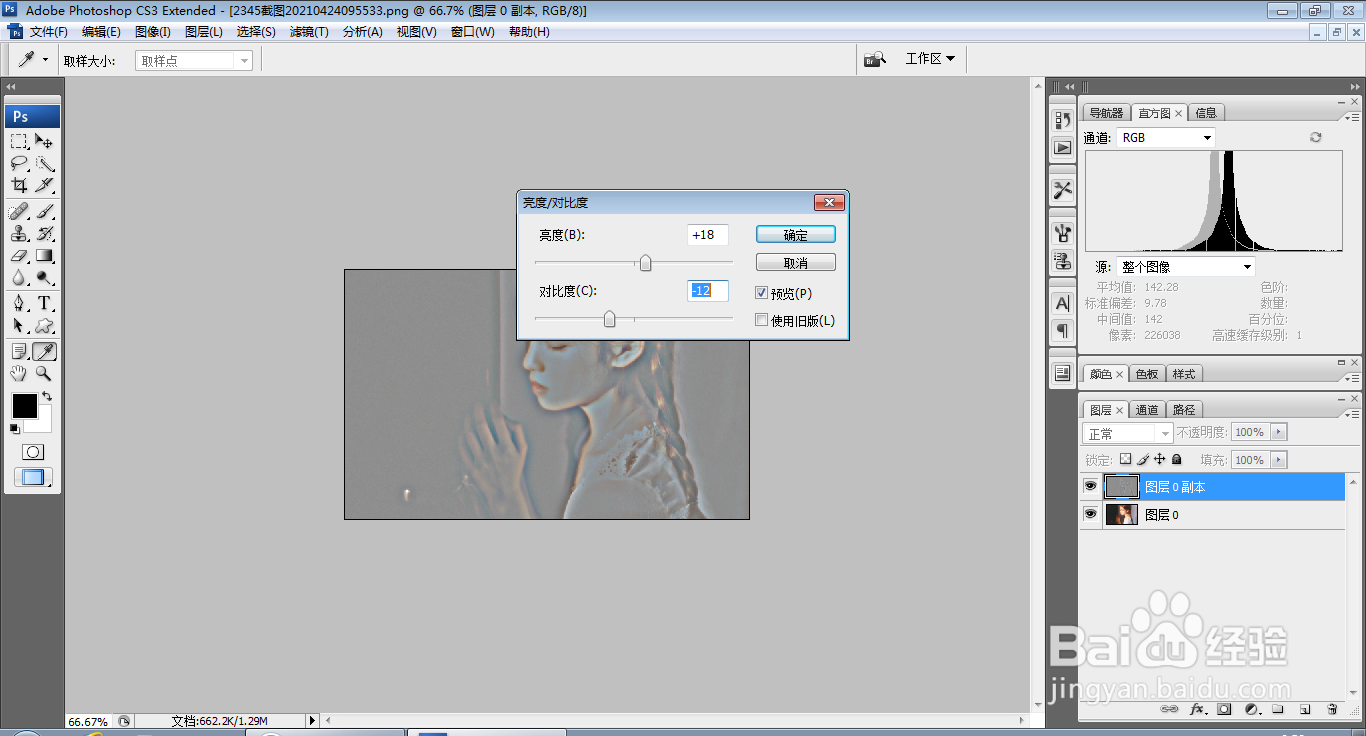The image size is (1366, 736).
Task: Toggle the Preview checkbox
Action: coord(762,293)
